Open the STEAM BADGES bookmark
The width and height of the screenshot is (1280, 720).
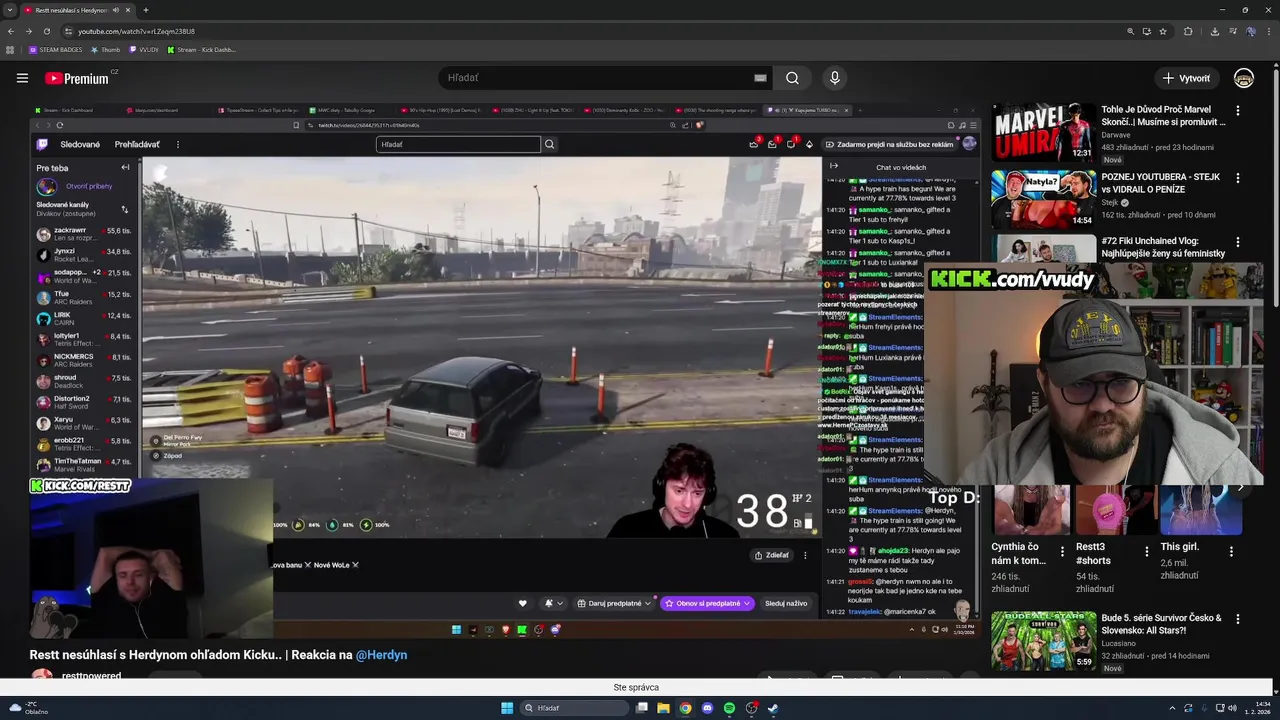55,49
